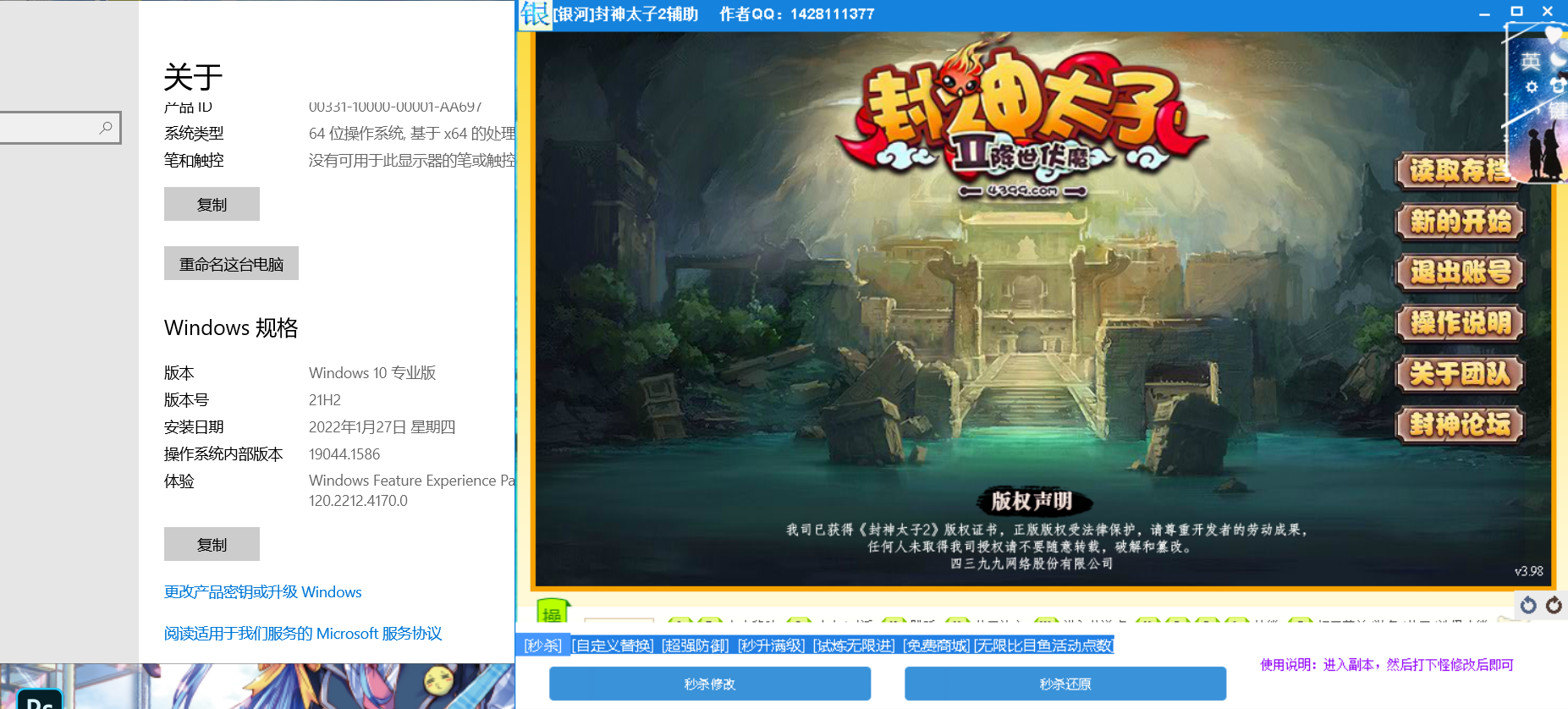Screen dimensions: 1568x709
Task: Click the 体验 label in Settings
Action: click(179, 481)
